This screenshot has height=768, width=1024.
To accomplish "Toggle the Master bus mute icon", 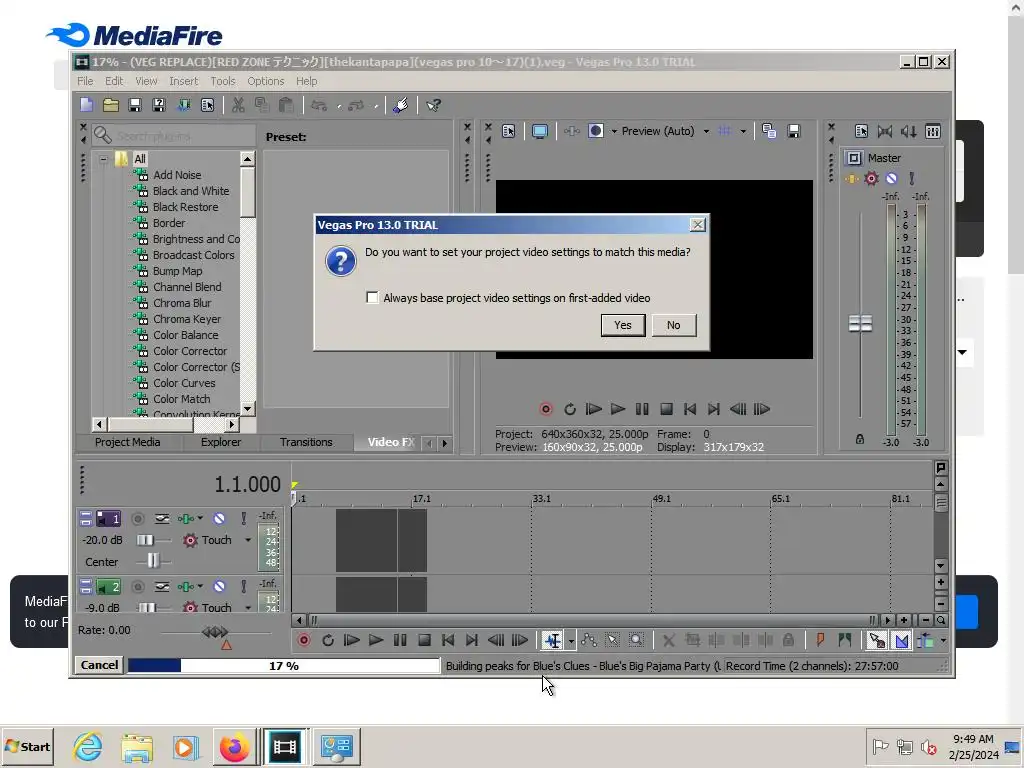I will coord(891,178).
